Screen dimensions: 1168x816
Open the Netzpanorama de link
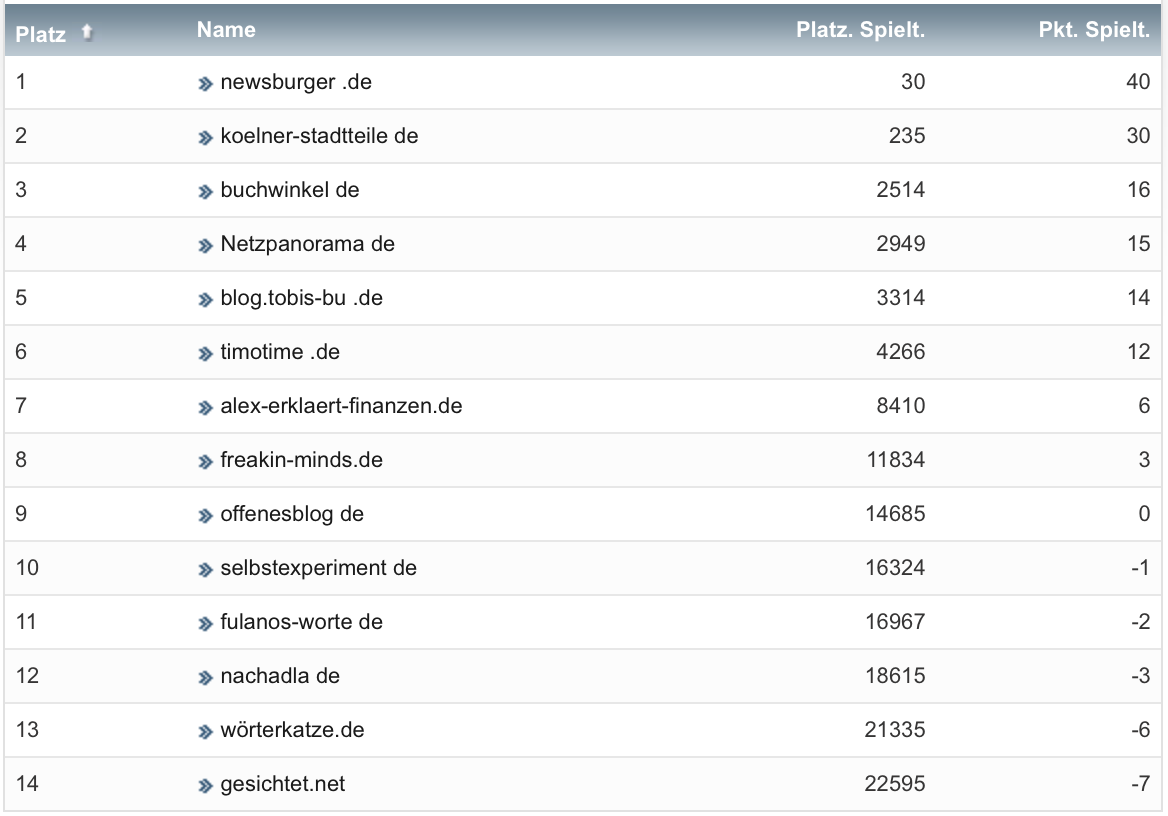click(x=307, y=244)
